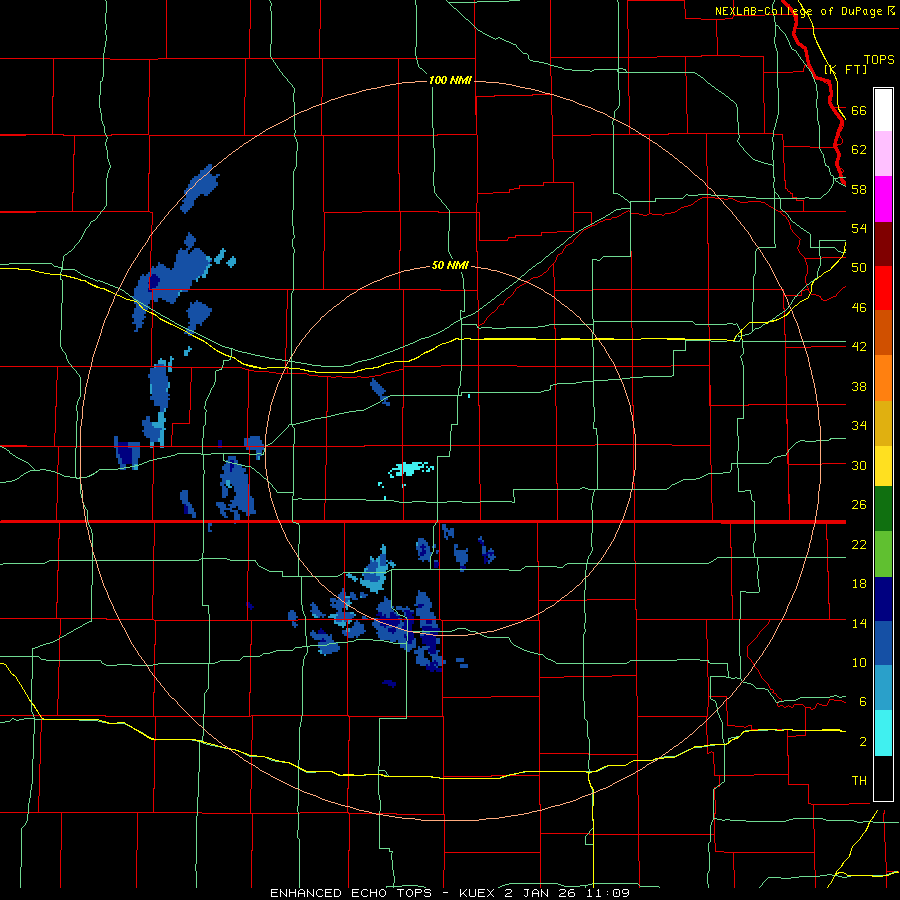Click the navy 14-18 kft color band
This screenshot has width=900, height=900.
click(x=883, y=599)
